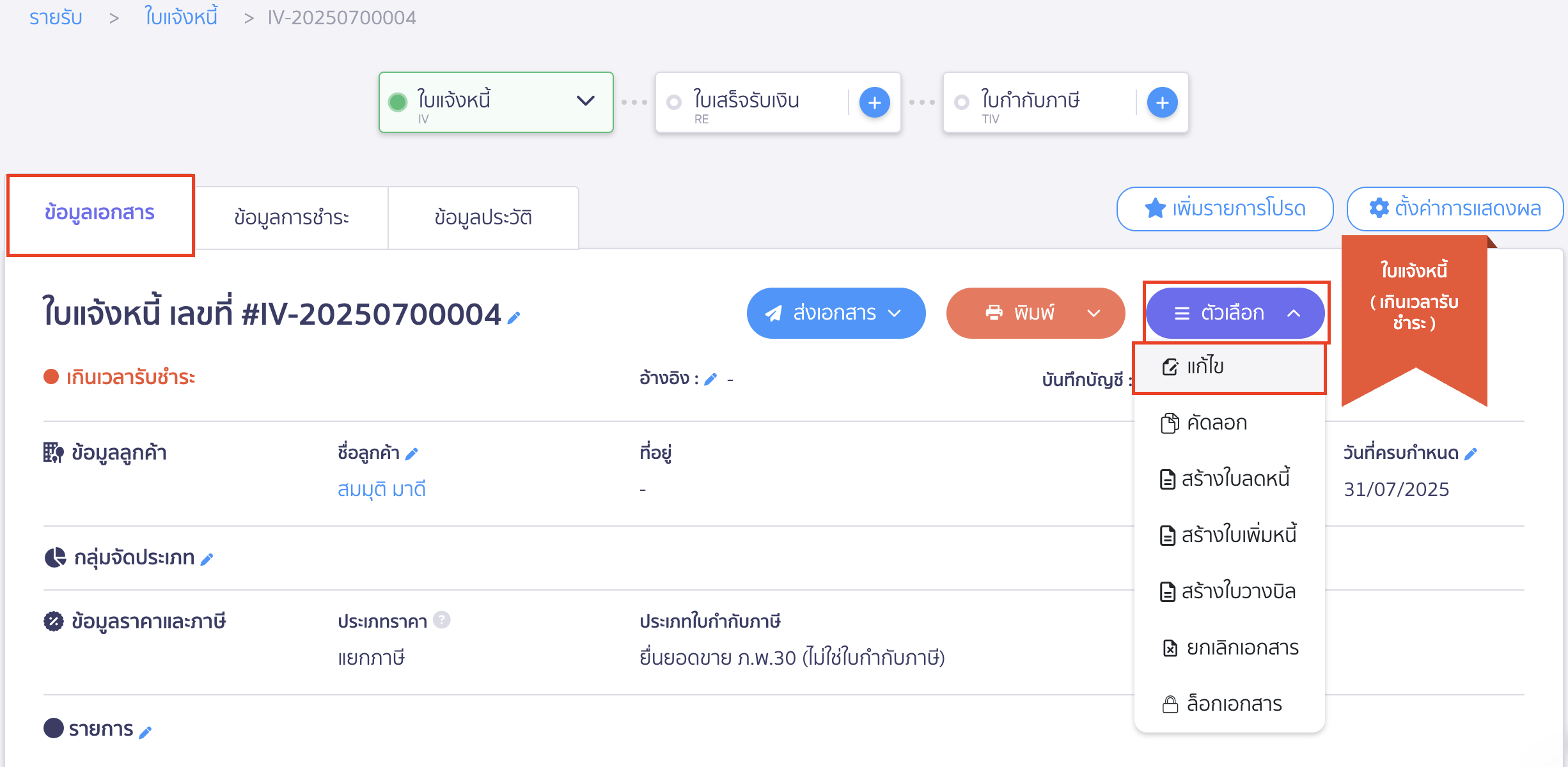
Task: Choose สร้างใบวางบิล menu item
Action: pos(1229,591)
